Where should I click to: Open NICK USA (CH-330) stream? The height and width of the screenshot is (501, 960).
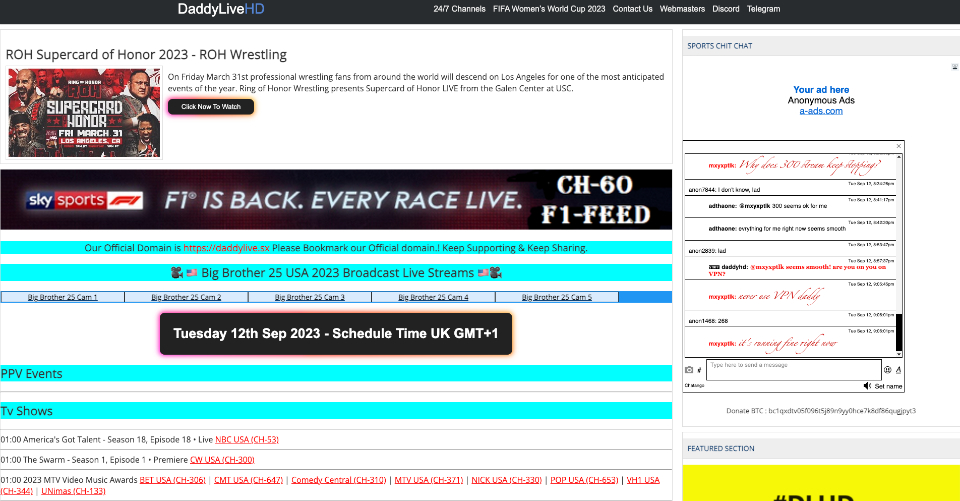(x=506, y=480)
